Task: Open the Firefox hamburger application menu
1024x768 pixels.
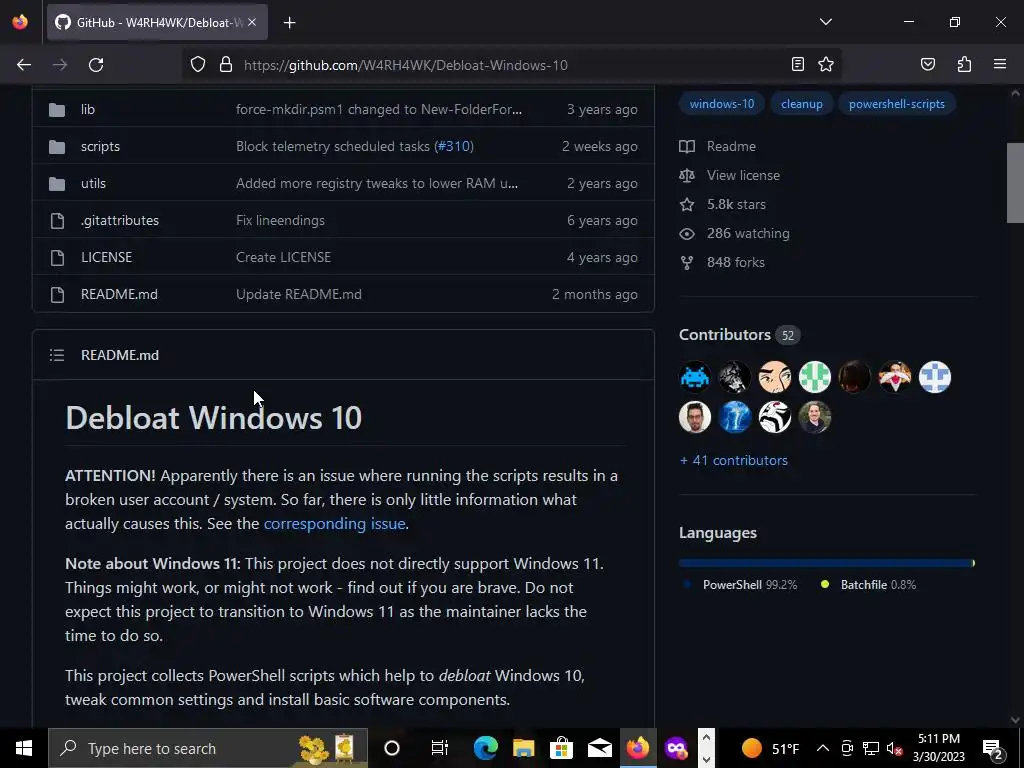Action: pos(1000,64)
